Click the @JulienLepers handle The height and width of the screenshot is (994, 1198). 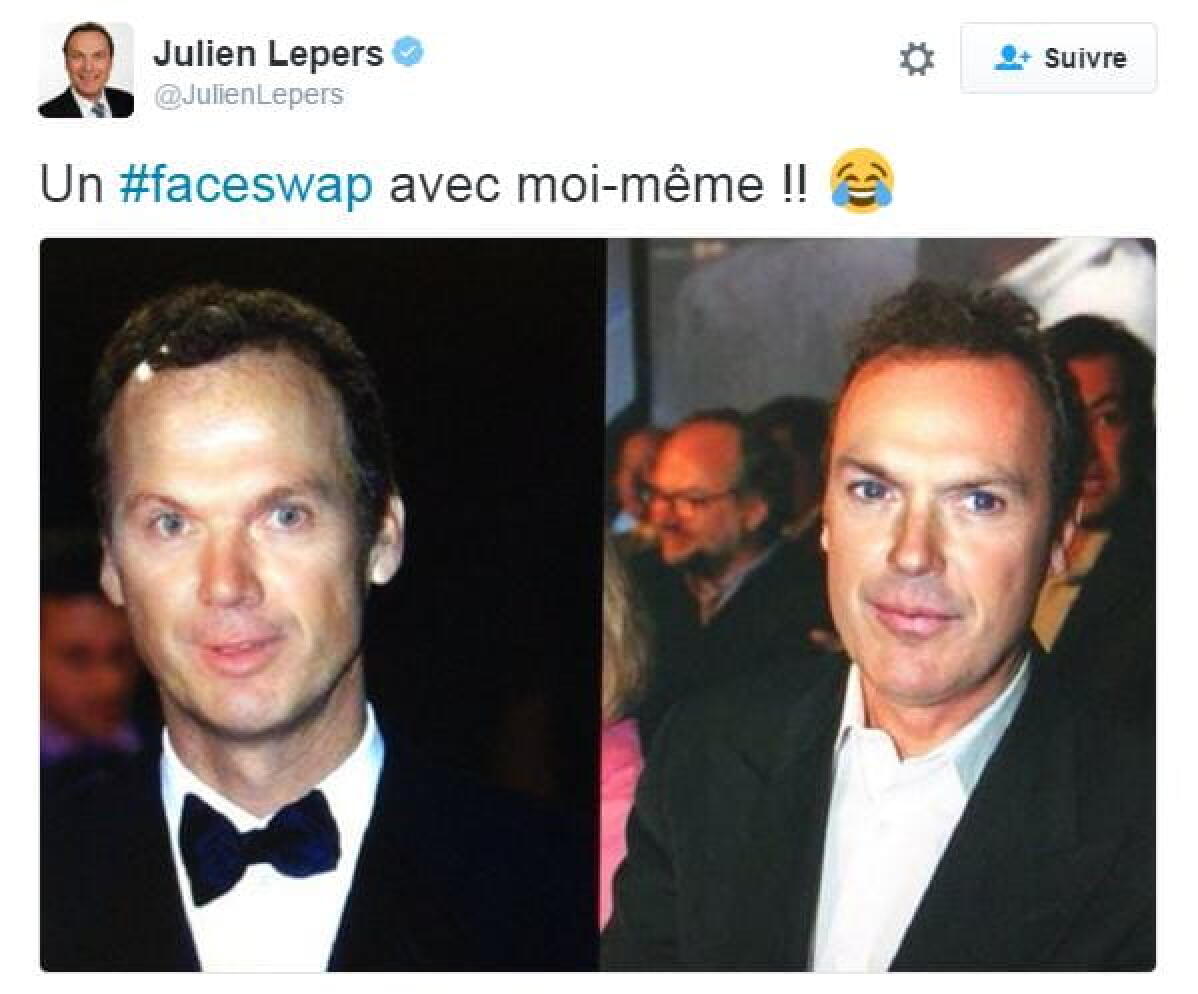(x=248, y=95)
